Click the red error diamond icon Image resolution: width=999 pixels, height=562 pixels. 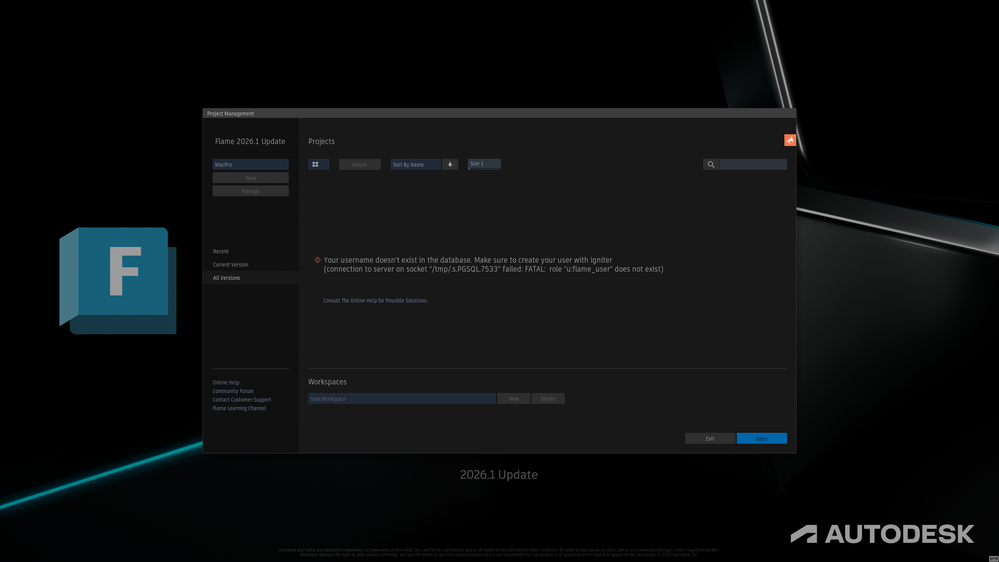pyautogui.click(x=317, y=260)
